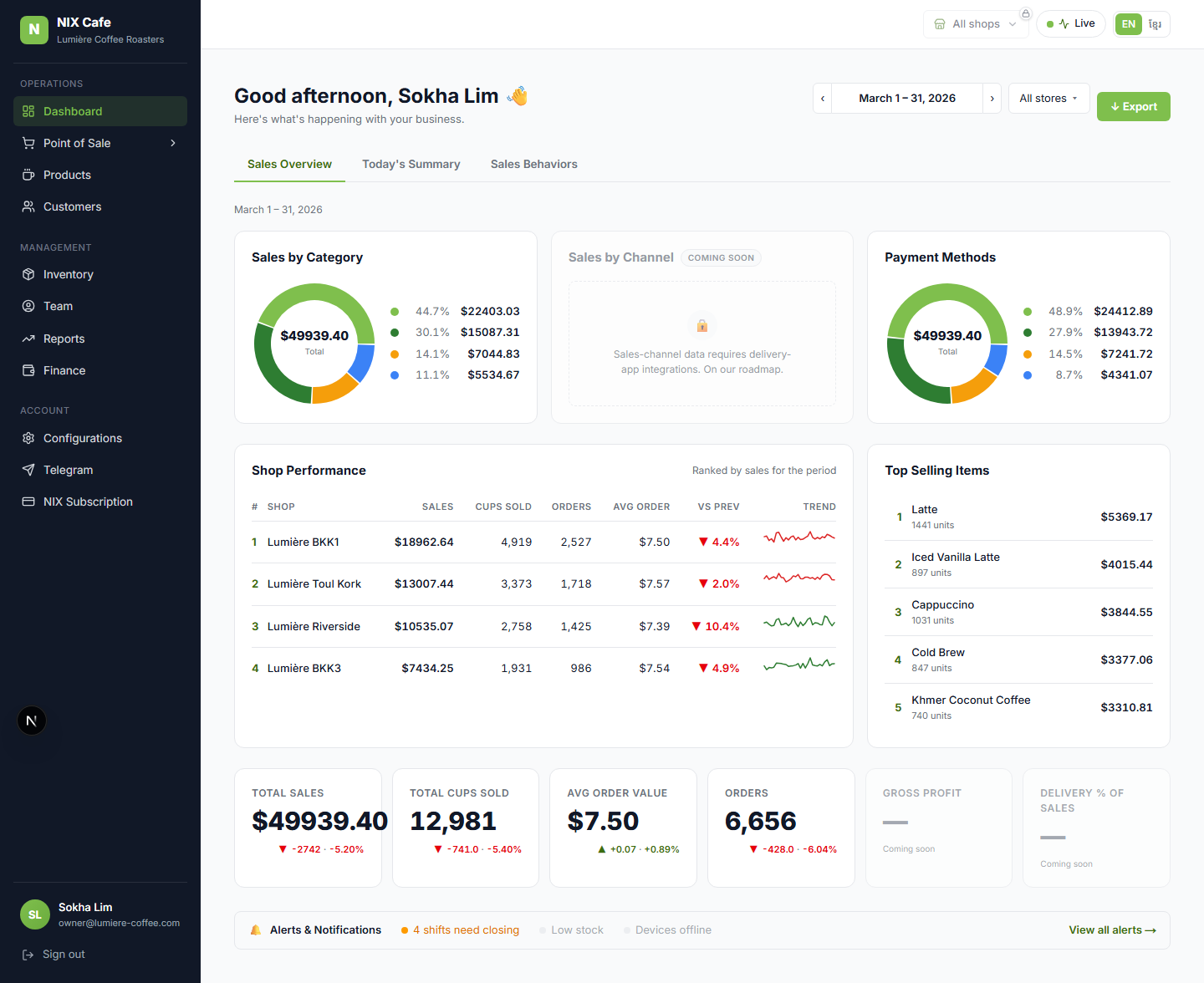Go to next month with right arrow
Viewport: 1204px width, 983px height.
coord(992,99)
